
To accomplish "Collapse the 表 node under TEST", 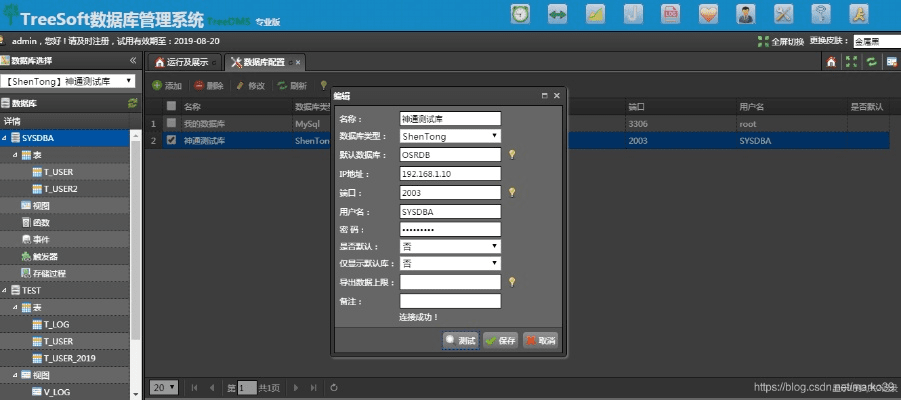I will [15, 307].
